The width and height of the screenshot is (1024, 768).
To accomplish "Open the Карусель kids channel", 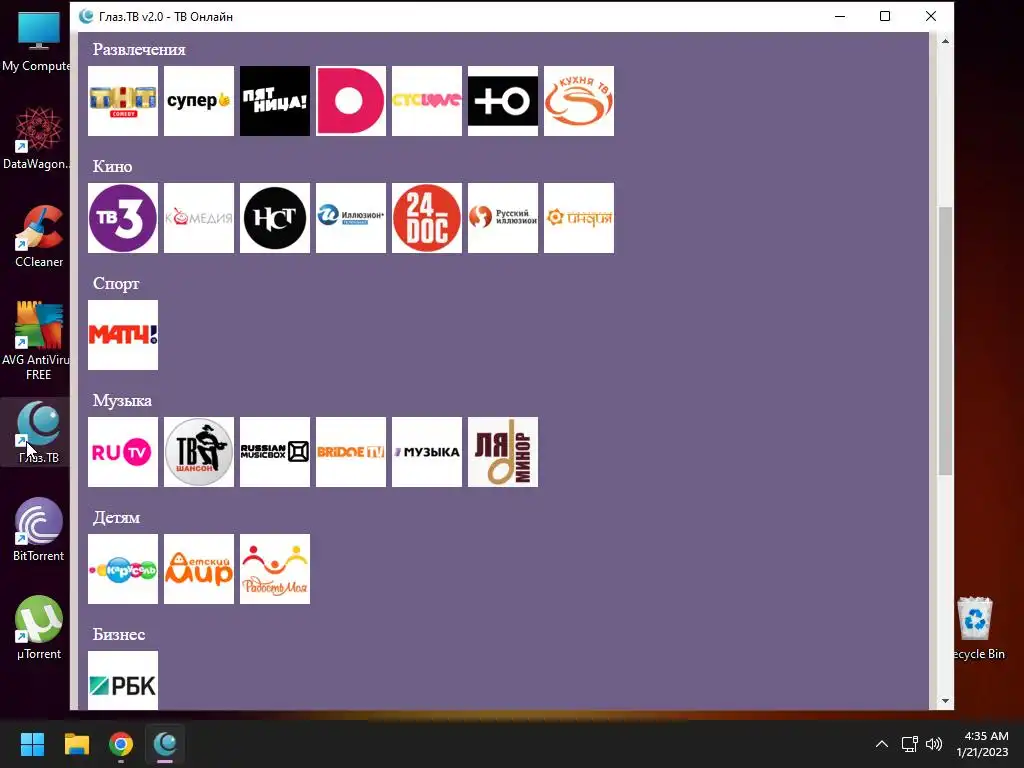I will 123,568.
